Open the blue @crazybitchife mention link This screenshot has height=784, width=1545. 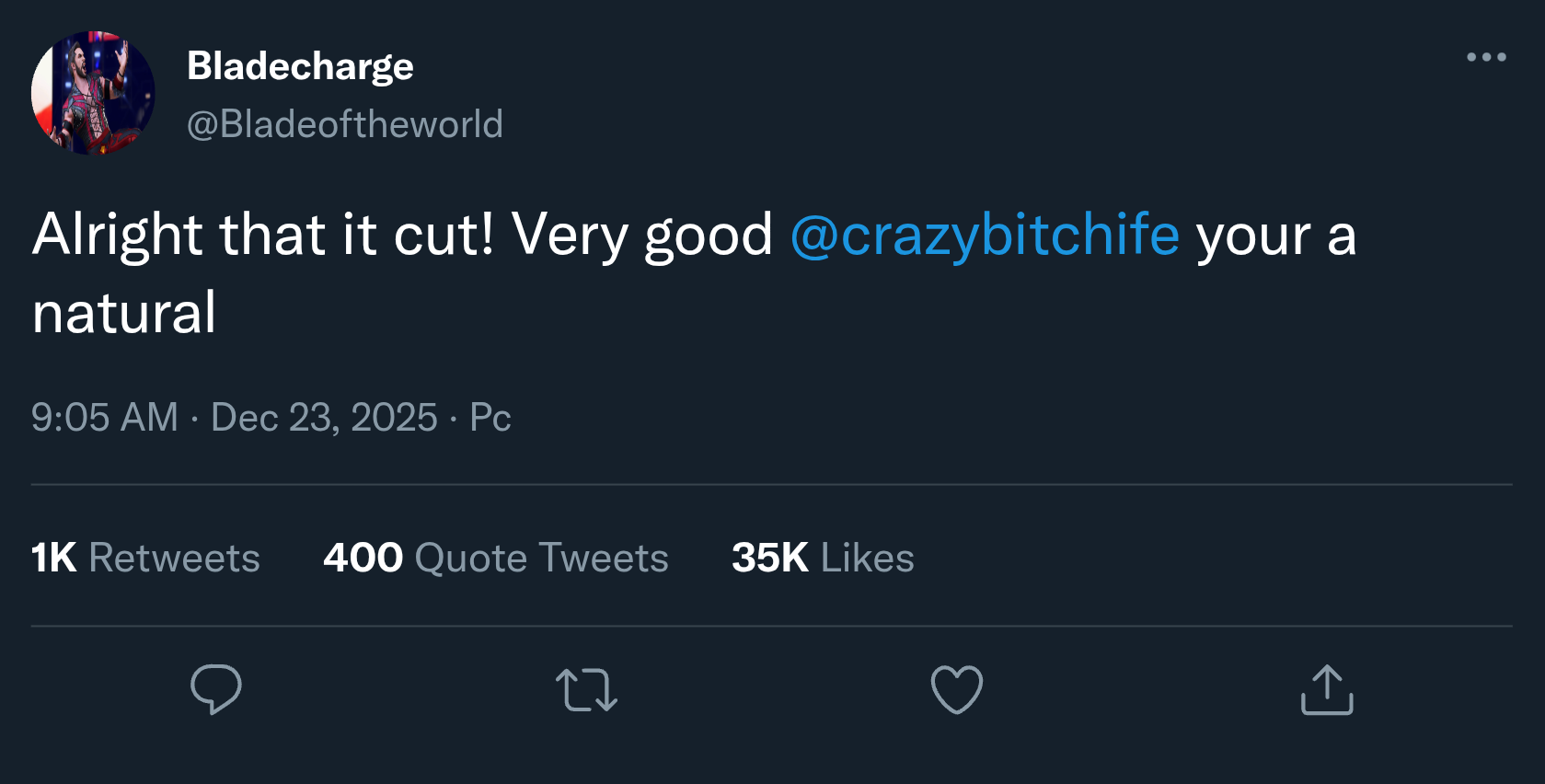(985, 235)
